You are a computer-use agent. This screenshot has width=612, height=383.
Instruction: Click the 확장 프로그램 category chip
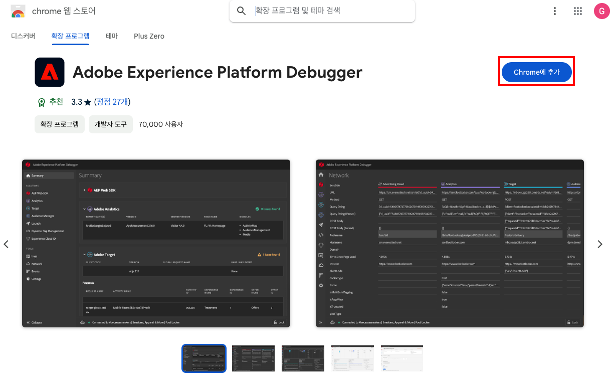[x=60, y=124]
